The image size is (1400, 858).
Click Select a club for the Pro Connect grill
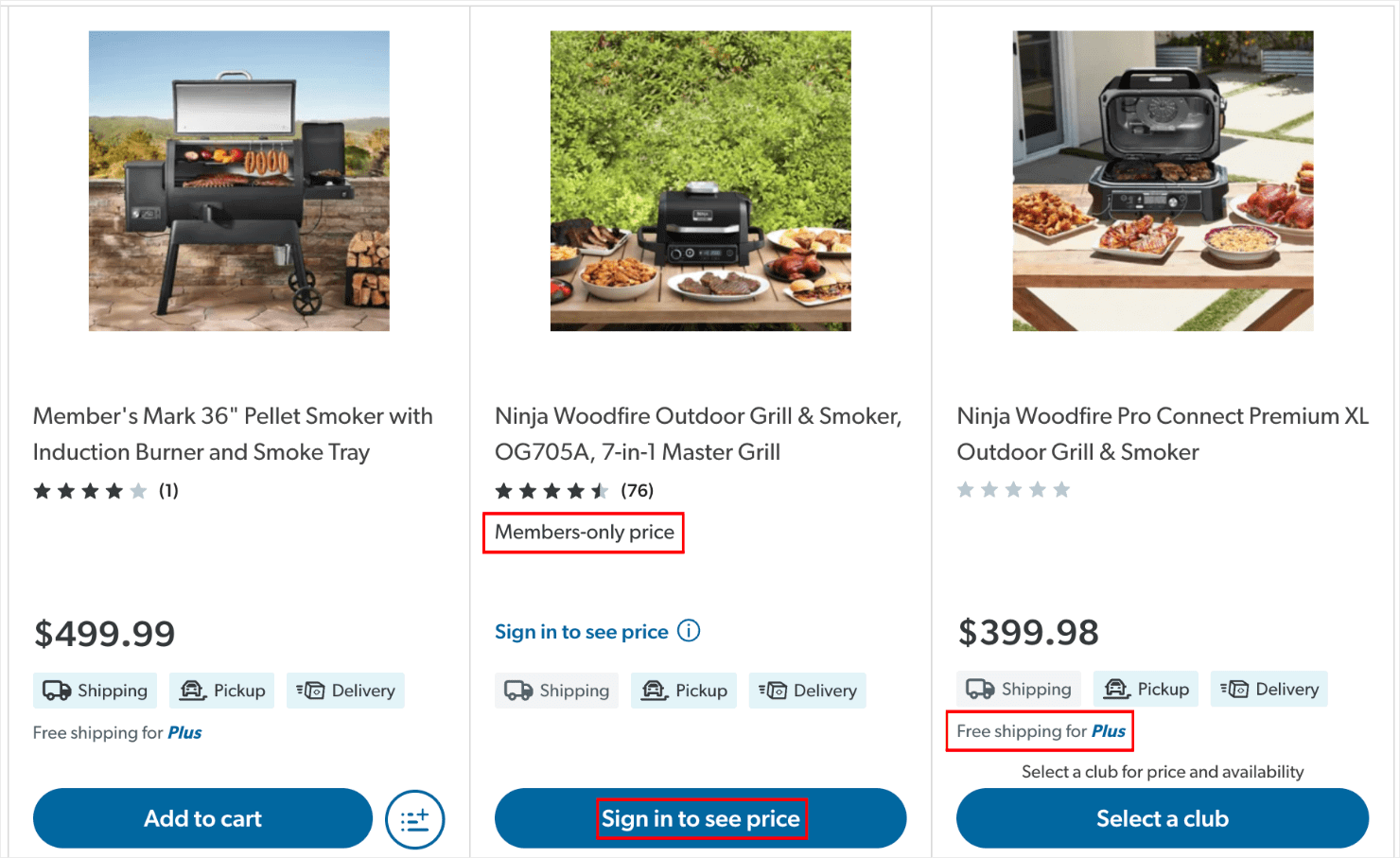tap(1163, 818)
